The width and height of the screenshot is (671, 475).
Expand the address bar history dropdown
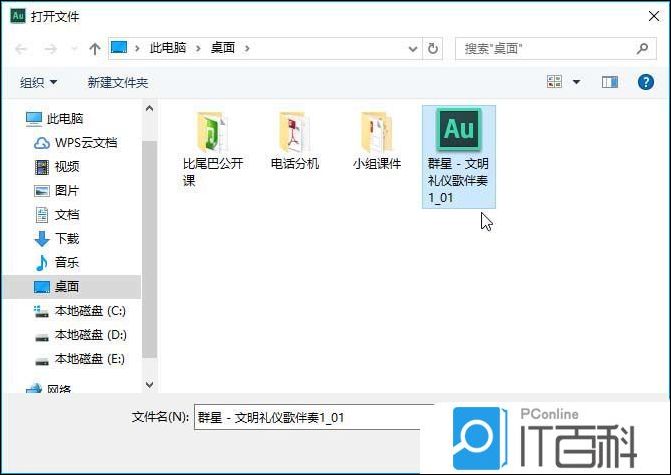coord(414,48)
